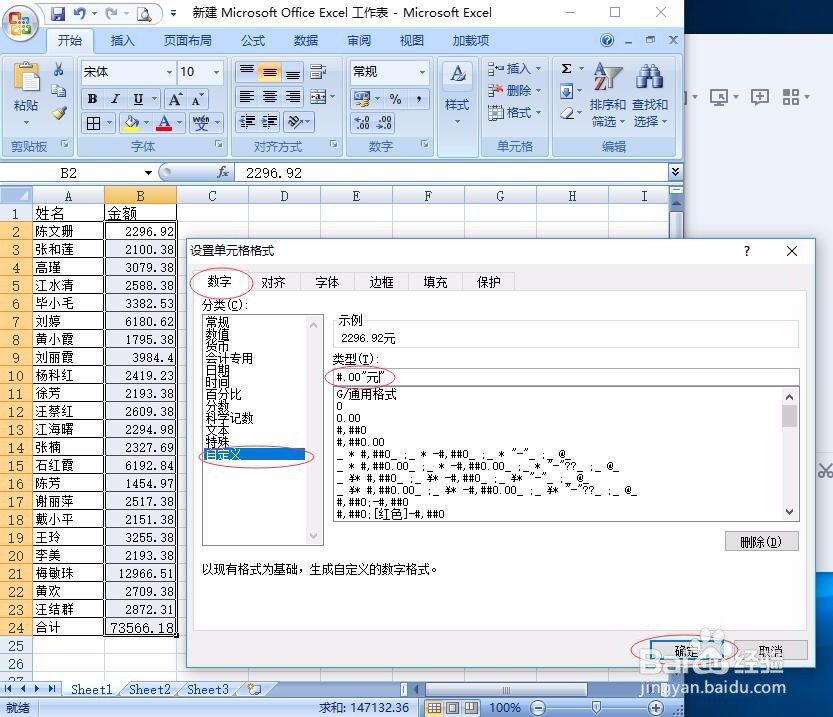Expand the Insert cells dropdown
Screen dimensions: 833x717
[538, 68]
